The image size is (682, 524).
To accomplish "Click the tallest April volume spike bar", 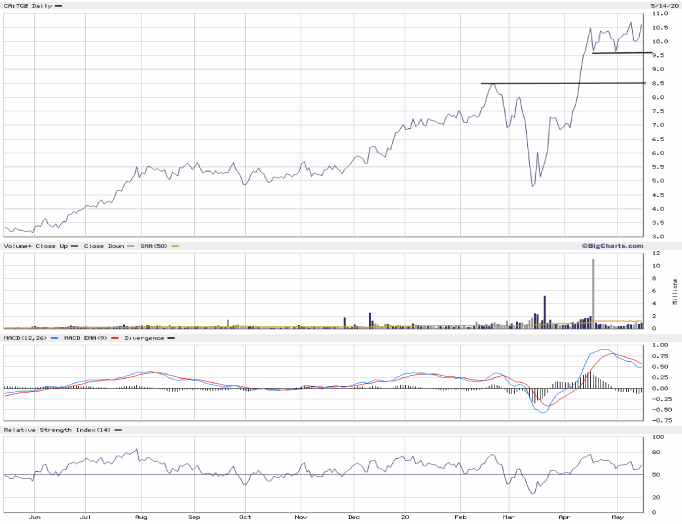I will tap(593, 292).
